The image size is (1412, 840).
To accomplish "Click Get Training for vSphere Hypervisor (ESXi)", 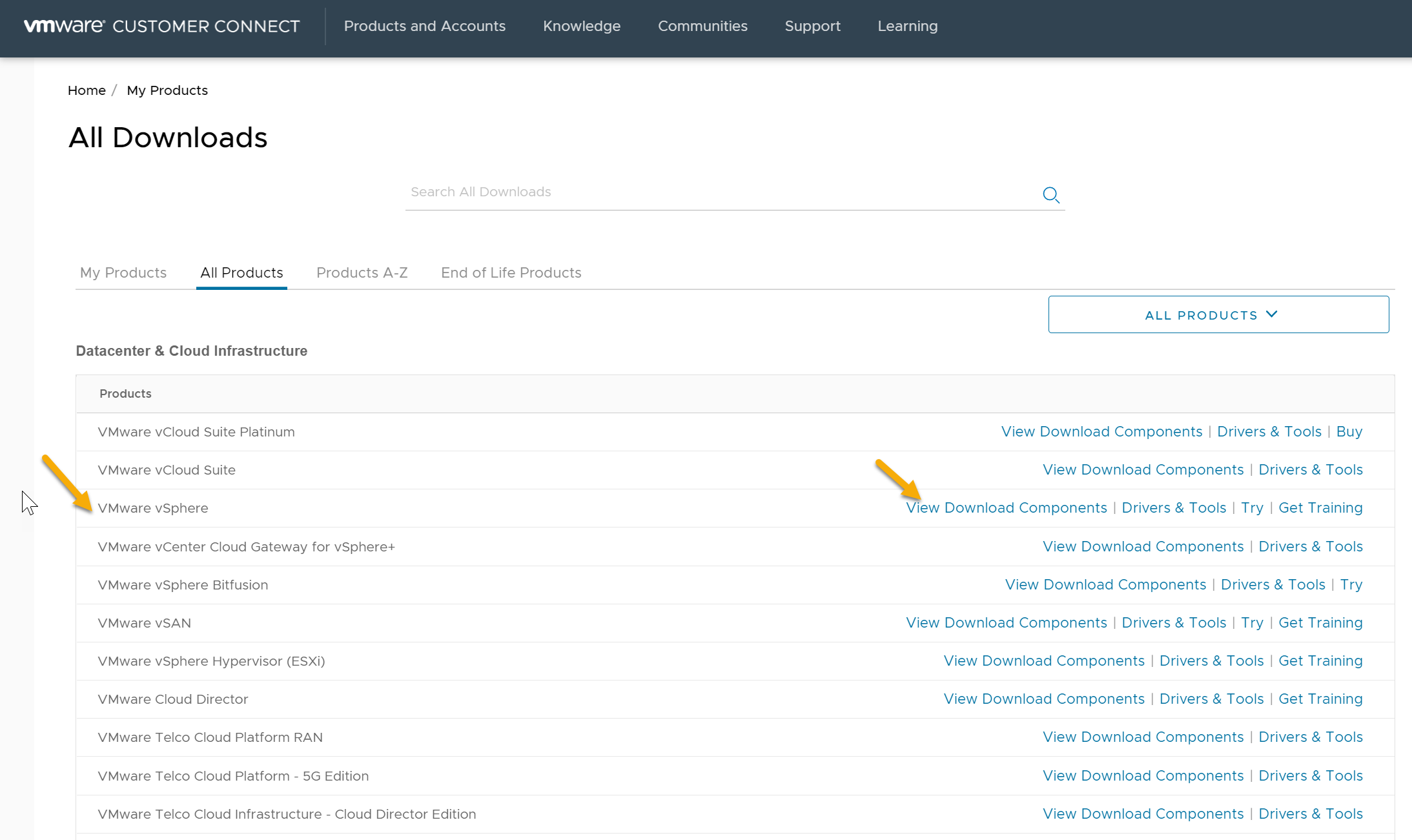I will coord(1320,661).
